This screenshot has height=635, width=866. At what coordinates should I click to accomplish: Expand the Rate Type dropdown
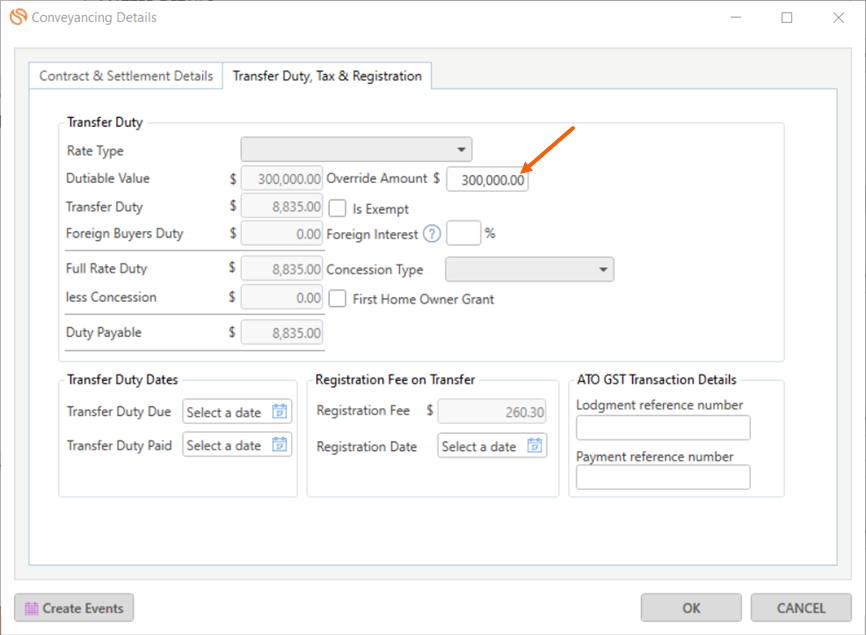356,150
